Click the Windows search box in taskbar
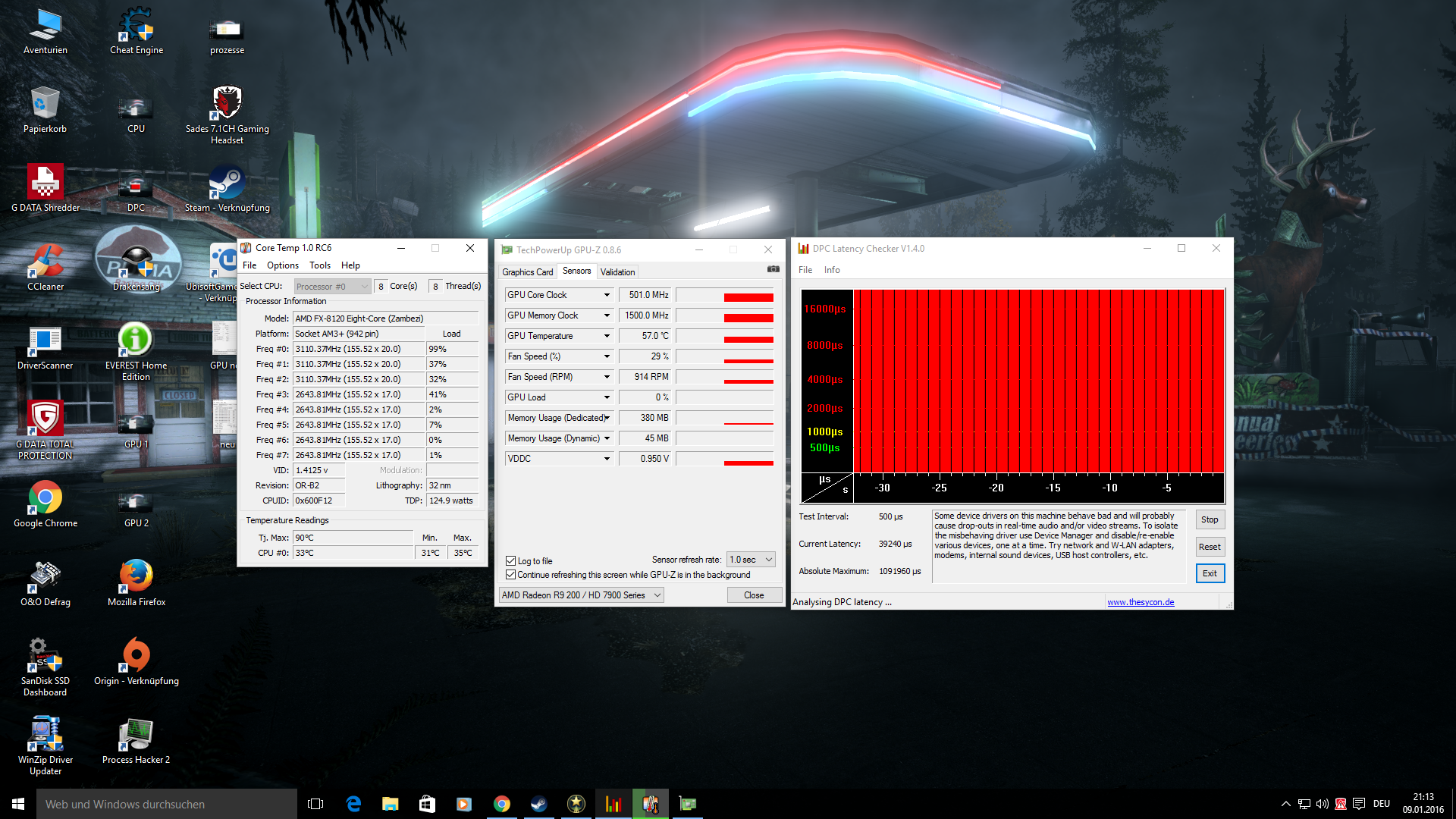1456x819 pixels. [167, 804]
